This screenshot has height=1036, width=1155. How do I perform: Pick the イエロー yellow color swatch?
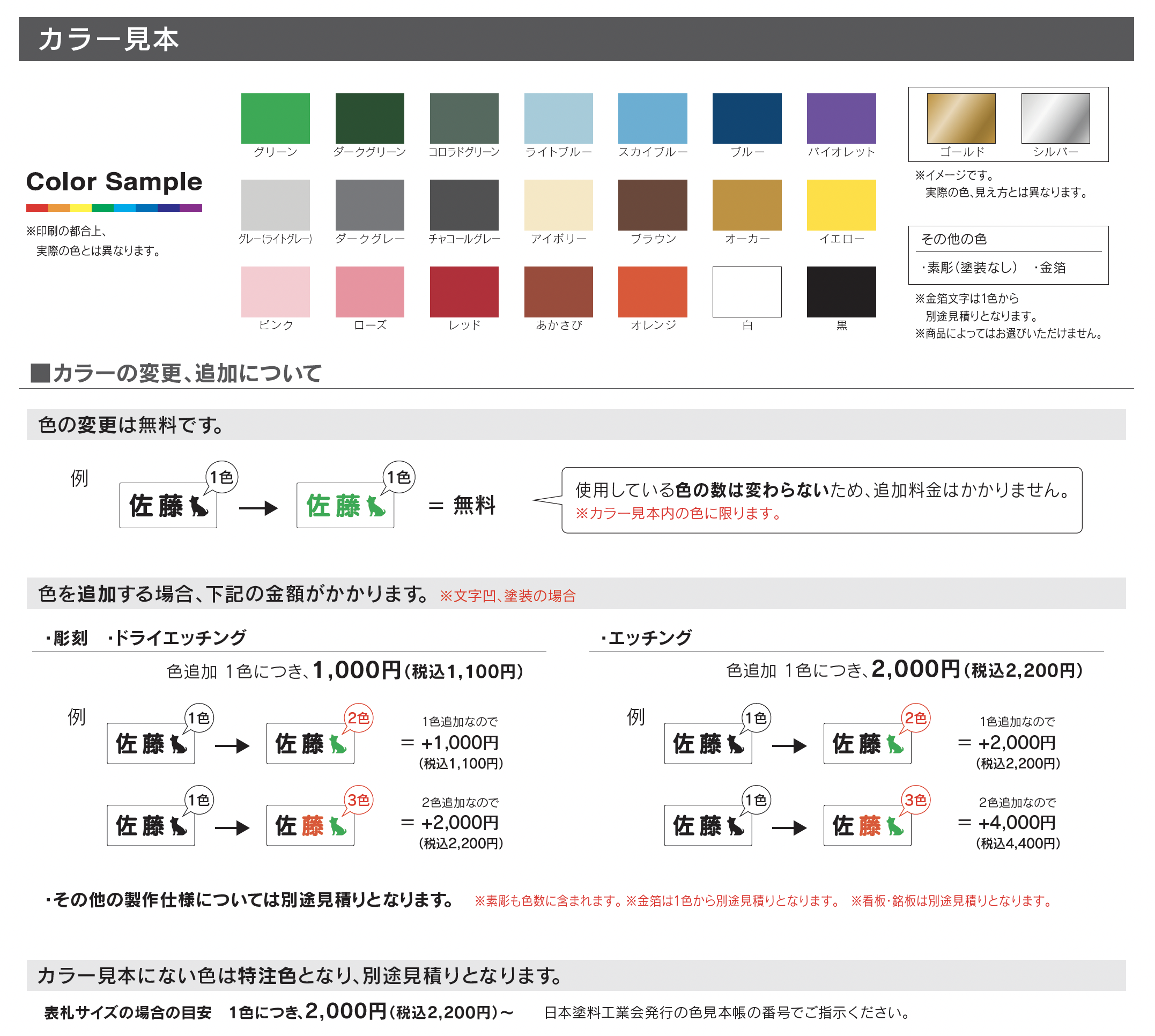point(841,205)
